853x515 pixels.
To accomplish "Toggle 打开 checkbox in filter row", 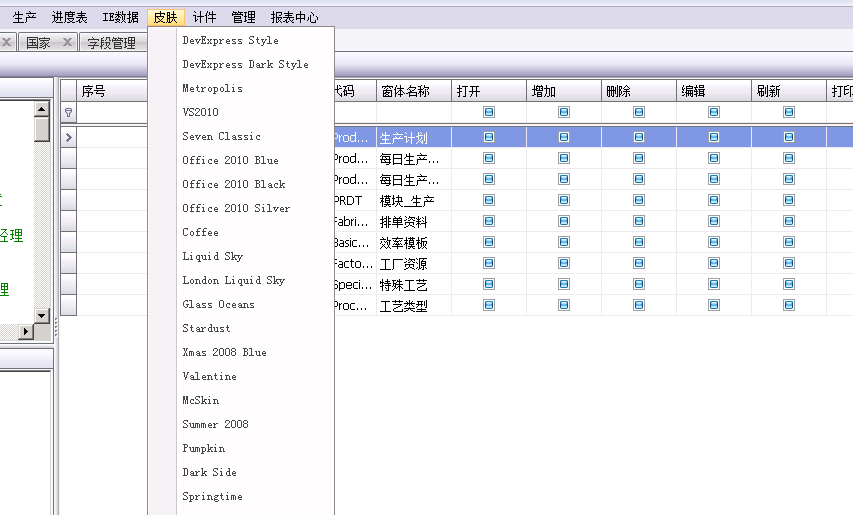I will [x=489, y=112].
